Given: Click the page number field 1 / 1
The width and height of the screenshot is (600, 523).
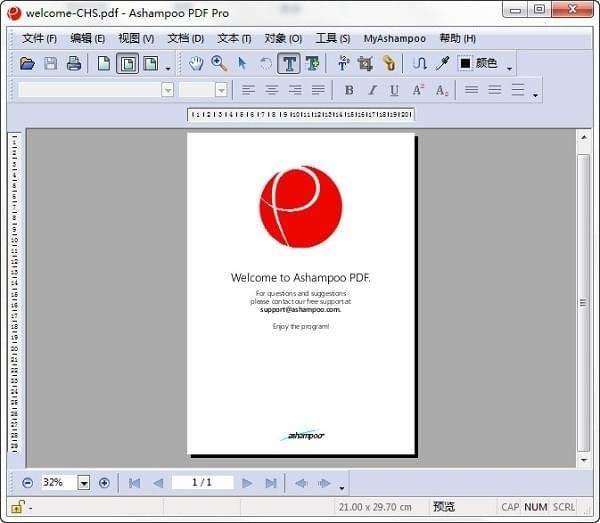Looking at the screenshot, I should pos(202,483).
